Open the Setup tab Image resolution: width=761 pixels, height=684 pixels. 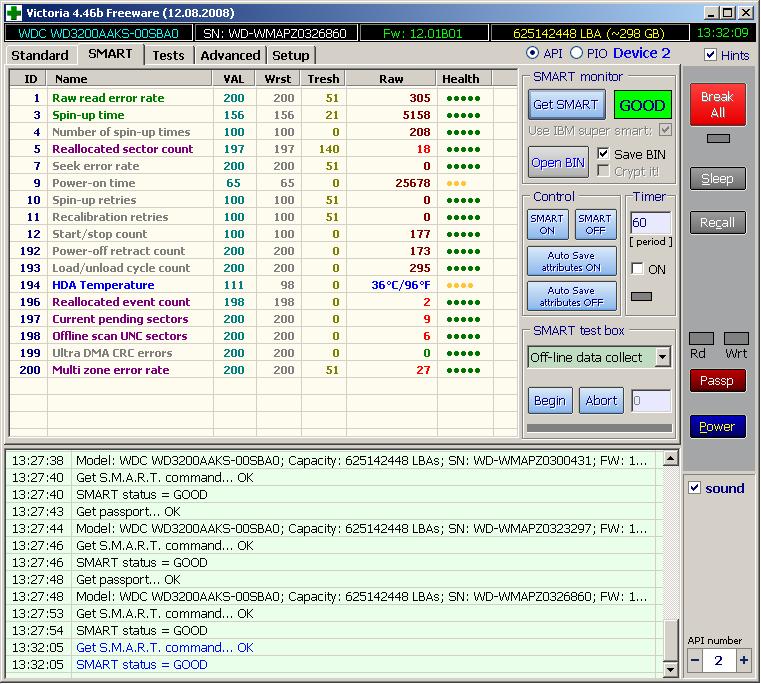[290, 55]
